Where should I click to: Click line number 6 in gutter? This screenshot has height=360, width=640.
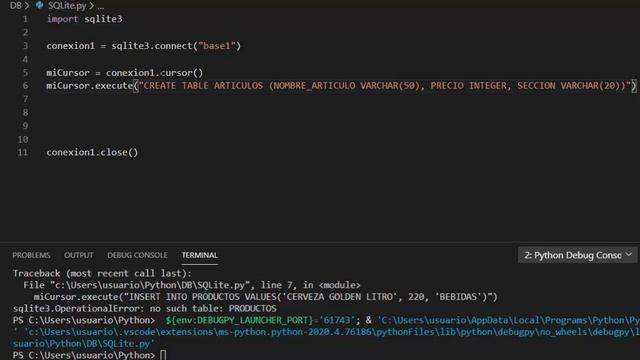pyautogui.click(x=25, y=86)
